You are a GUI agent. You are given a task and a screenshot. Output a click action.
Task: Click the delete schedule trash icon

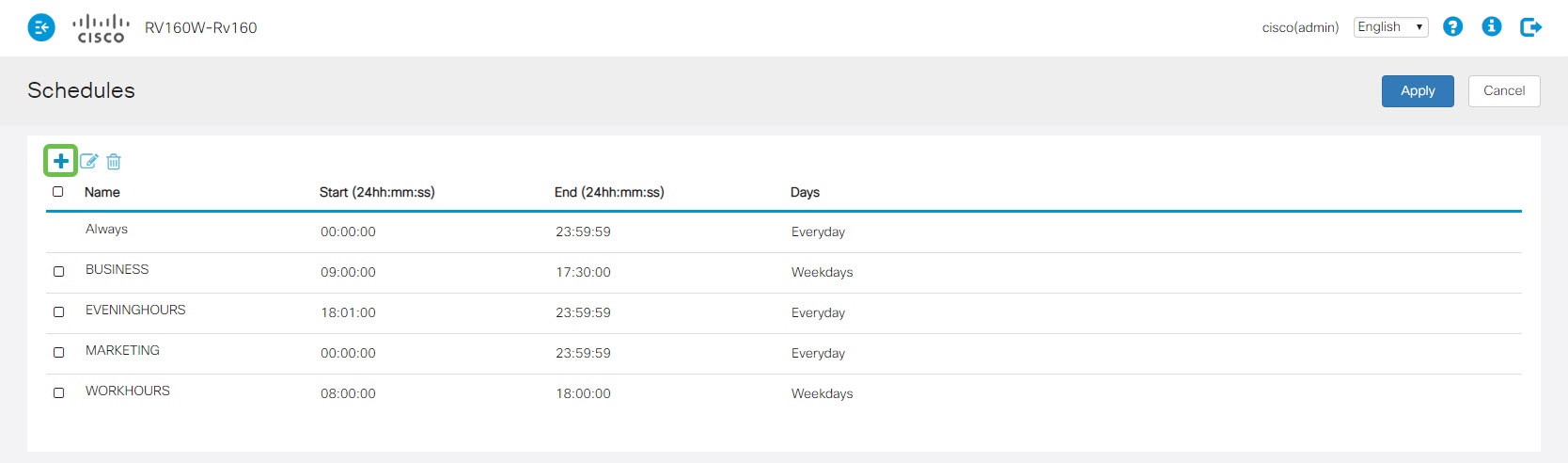click(x=114, y=162)
